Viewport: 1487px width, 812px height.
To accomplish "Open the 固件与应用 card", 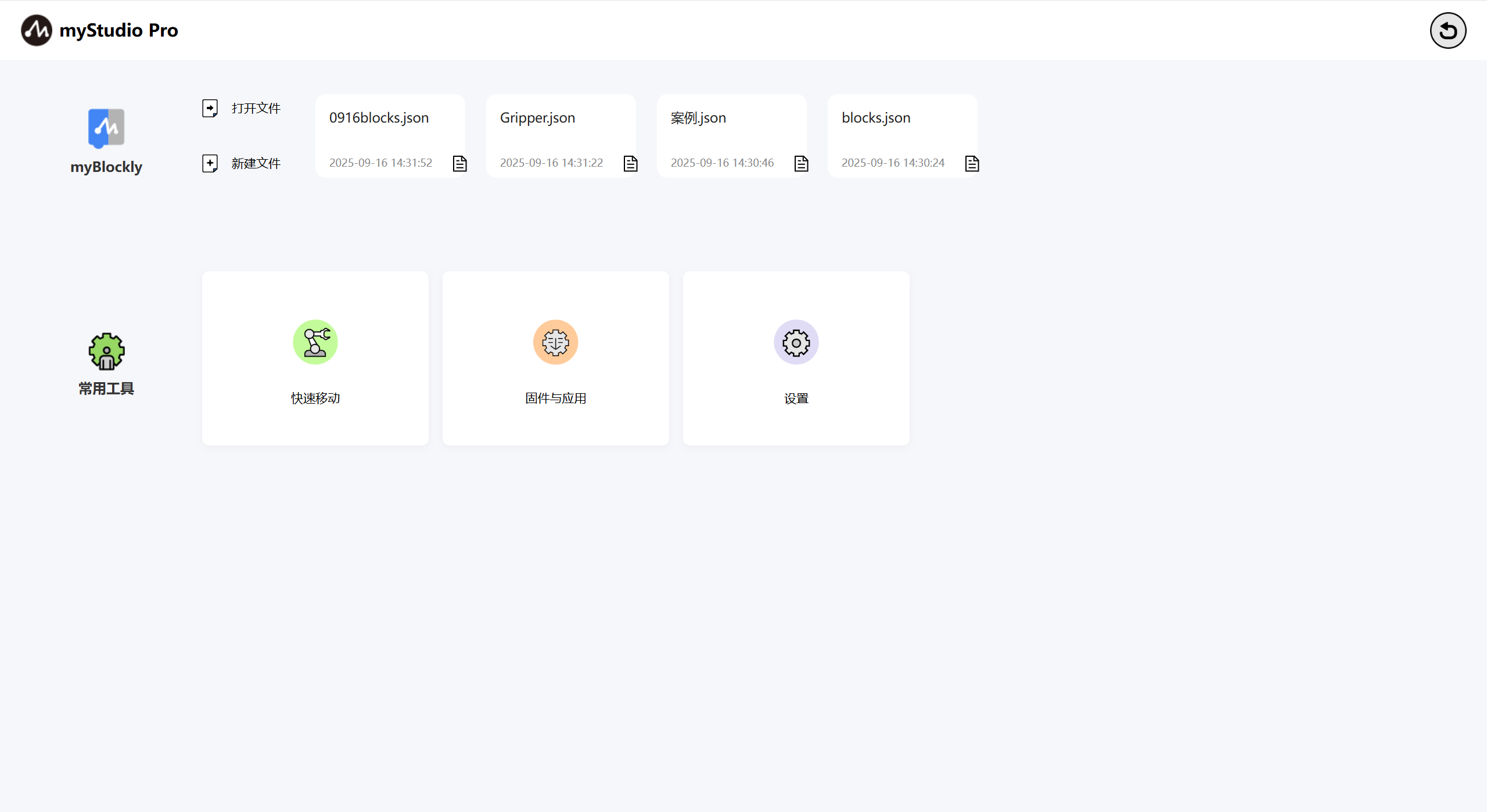I will pos(555,398).
